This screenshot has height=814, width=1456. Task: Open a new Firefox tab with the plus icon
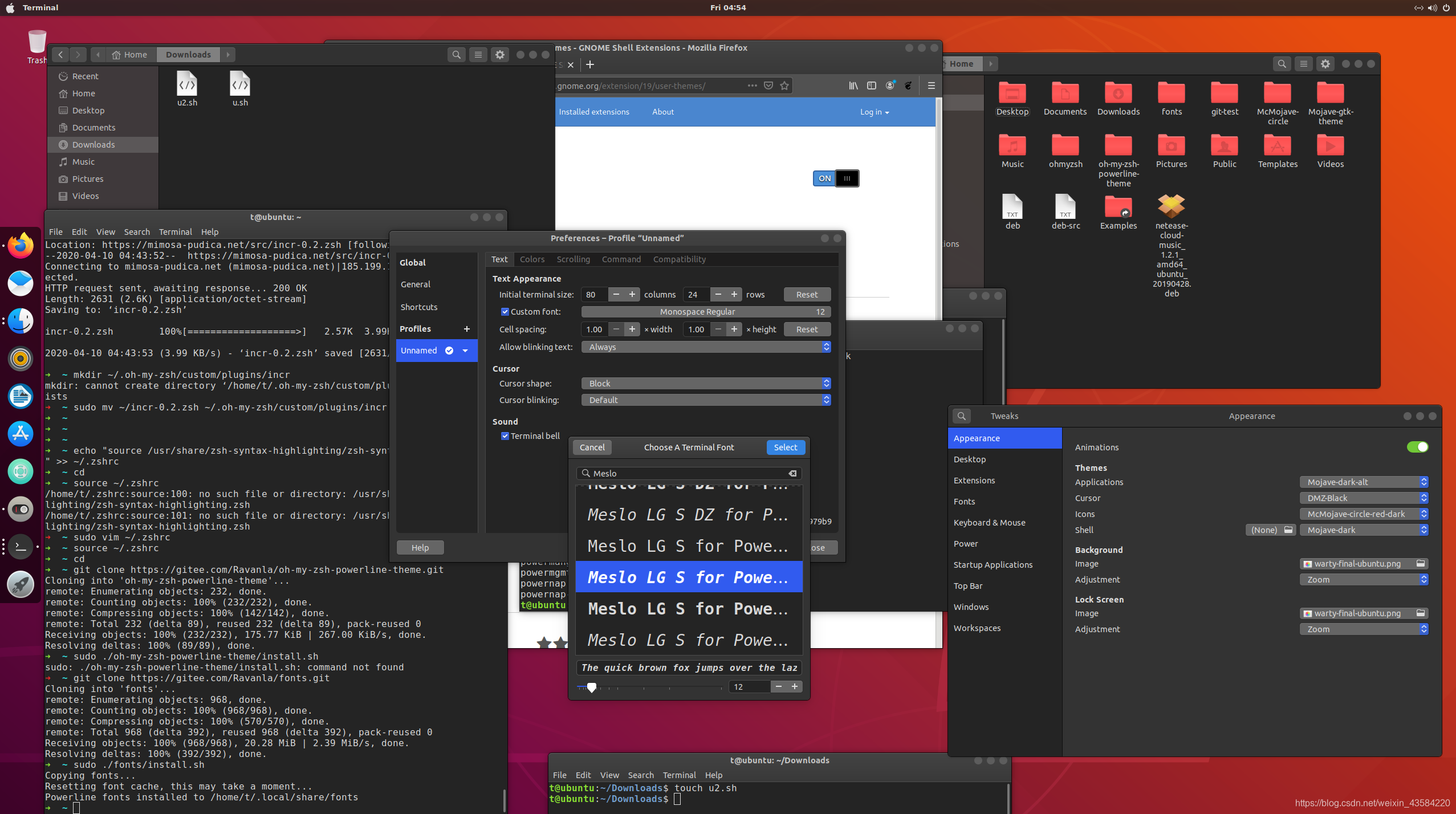(x=590, y=64)
